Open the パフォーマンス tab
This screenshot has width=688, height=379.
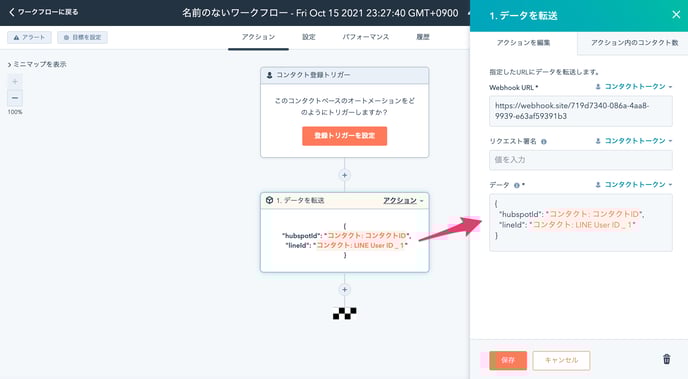tap(366, 37)
